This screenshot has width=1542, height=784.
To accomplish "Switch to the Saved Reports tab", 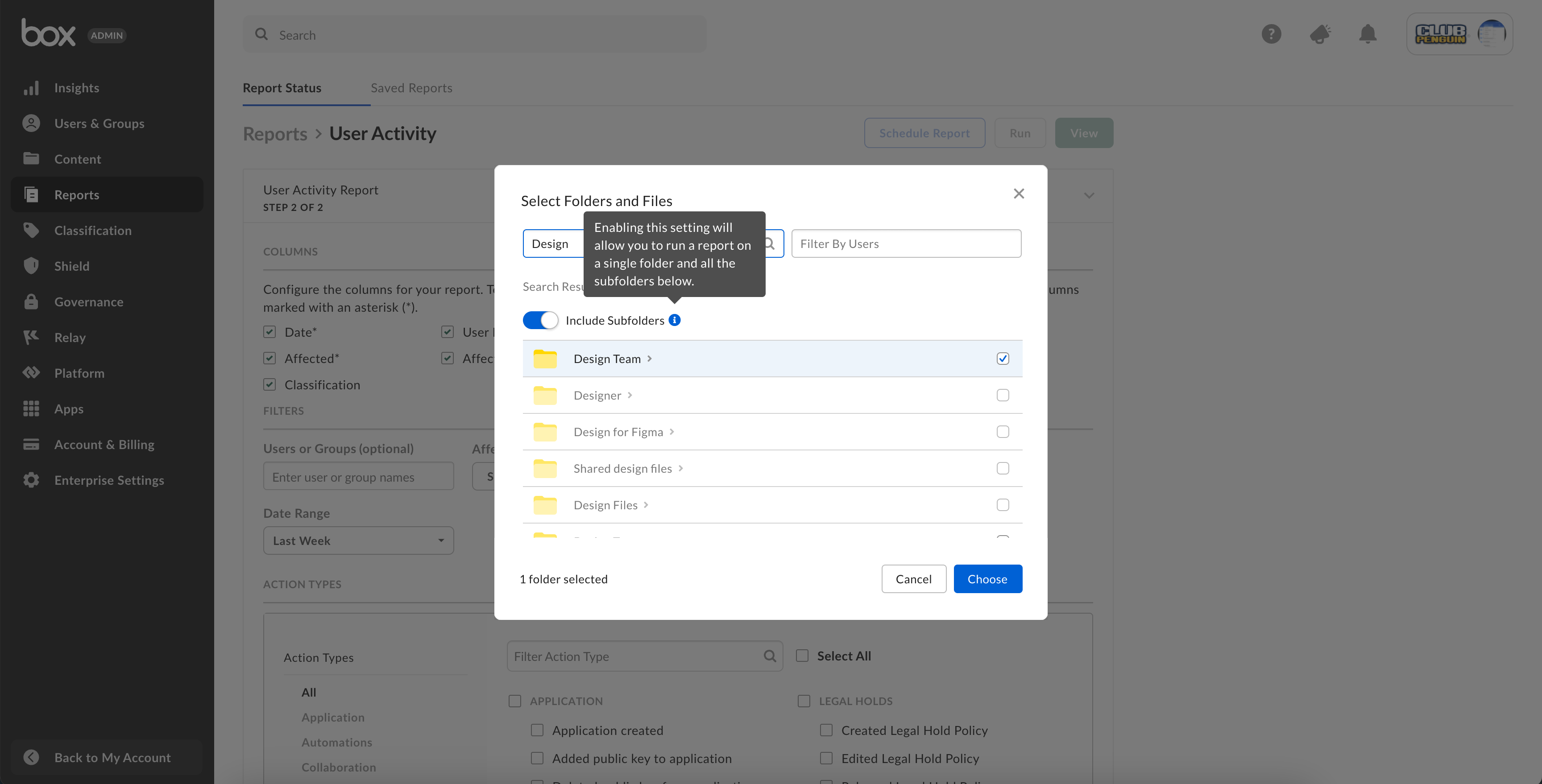I will tap(411, 88).
